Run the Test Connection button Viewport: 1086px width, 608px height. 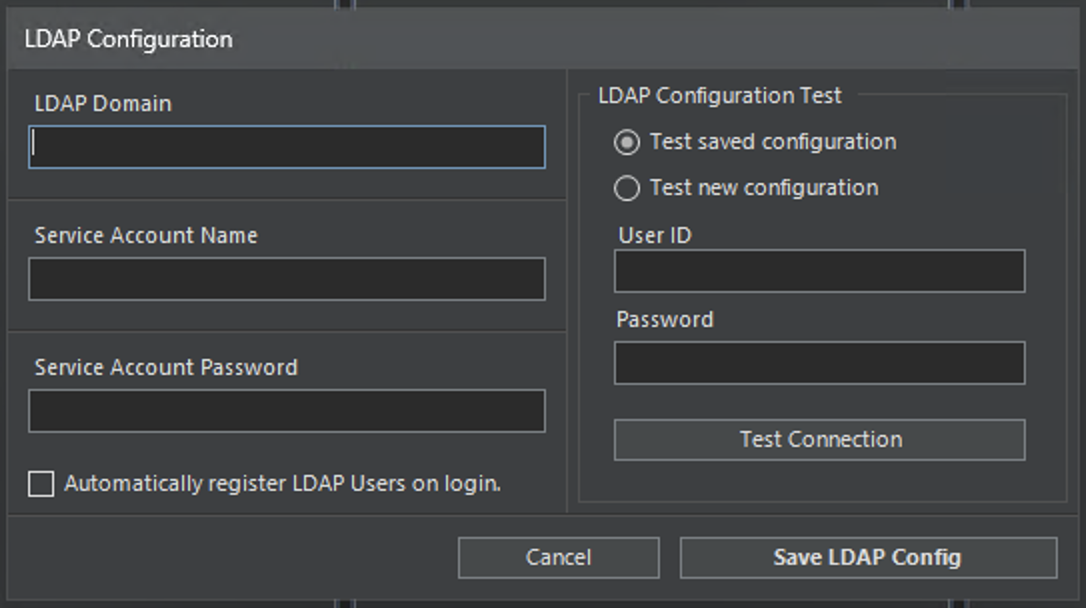(x=819, y=440)
